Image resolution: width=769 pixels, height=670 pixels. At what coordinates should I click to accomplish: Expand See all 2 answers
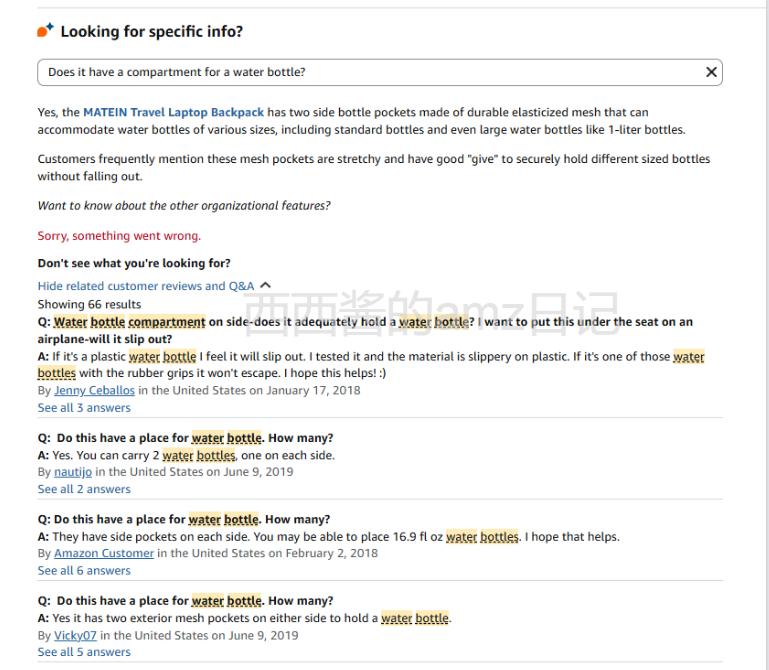tap(84, 489)
